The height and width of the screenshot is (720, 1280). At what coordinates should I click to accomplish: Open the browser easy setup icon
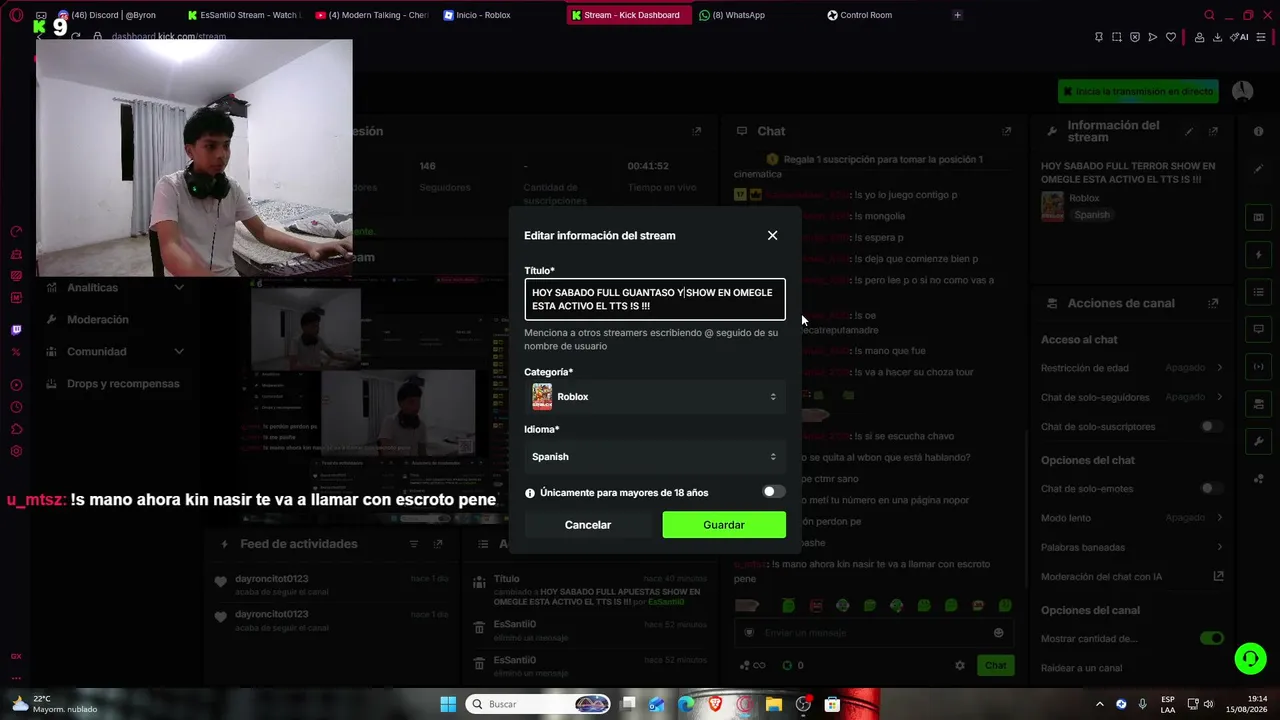click(x=1263, y=37)
